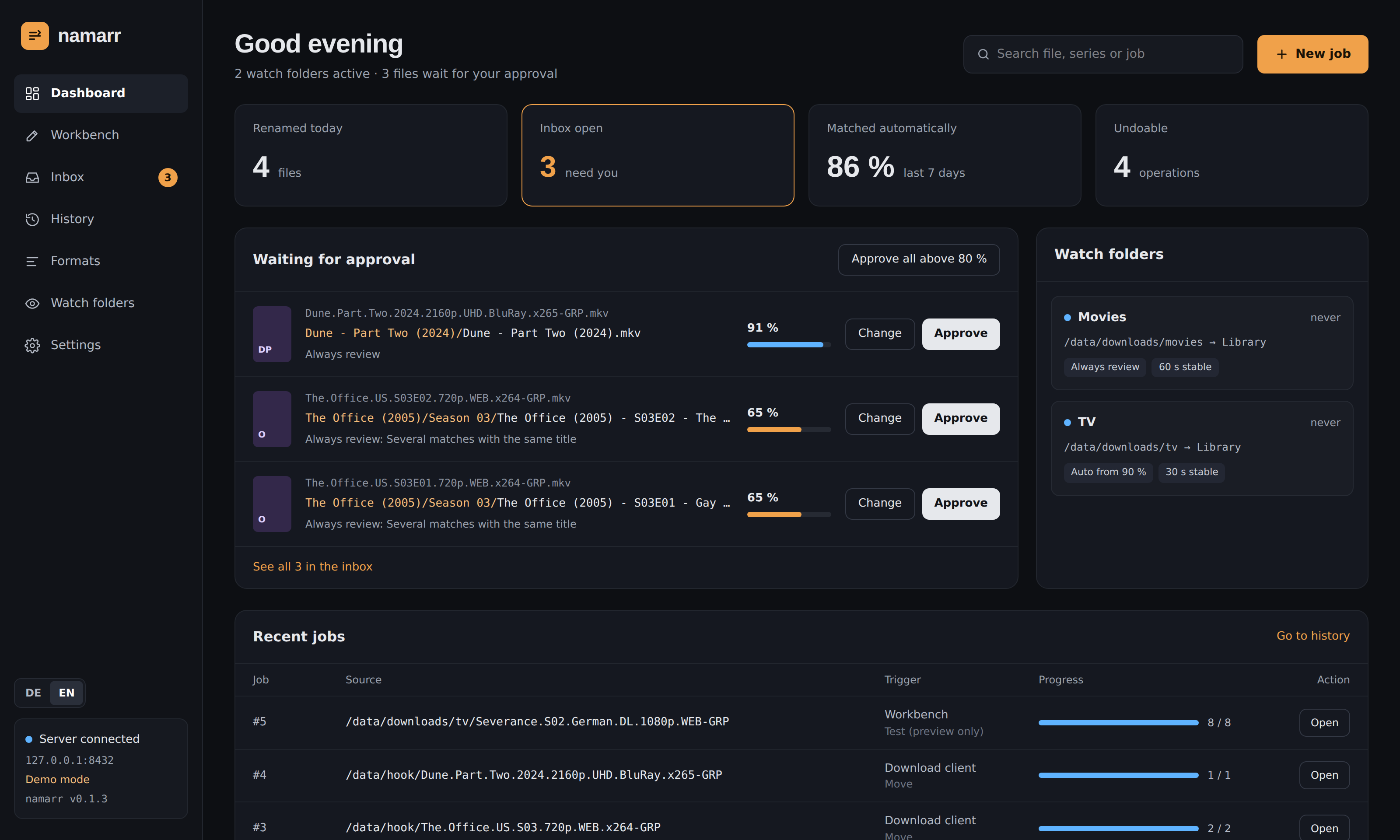The width and height of the screenshot is (1400, 840).
Task: Open Settings from the sidebar
Action: pos(101,345)
